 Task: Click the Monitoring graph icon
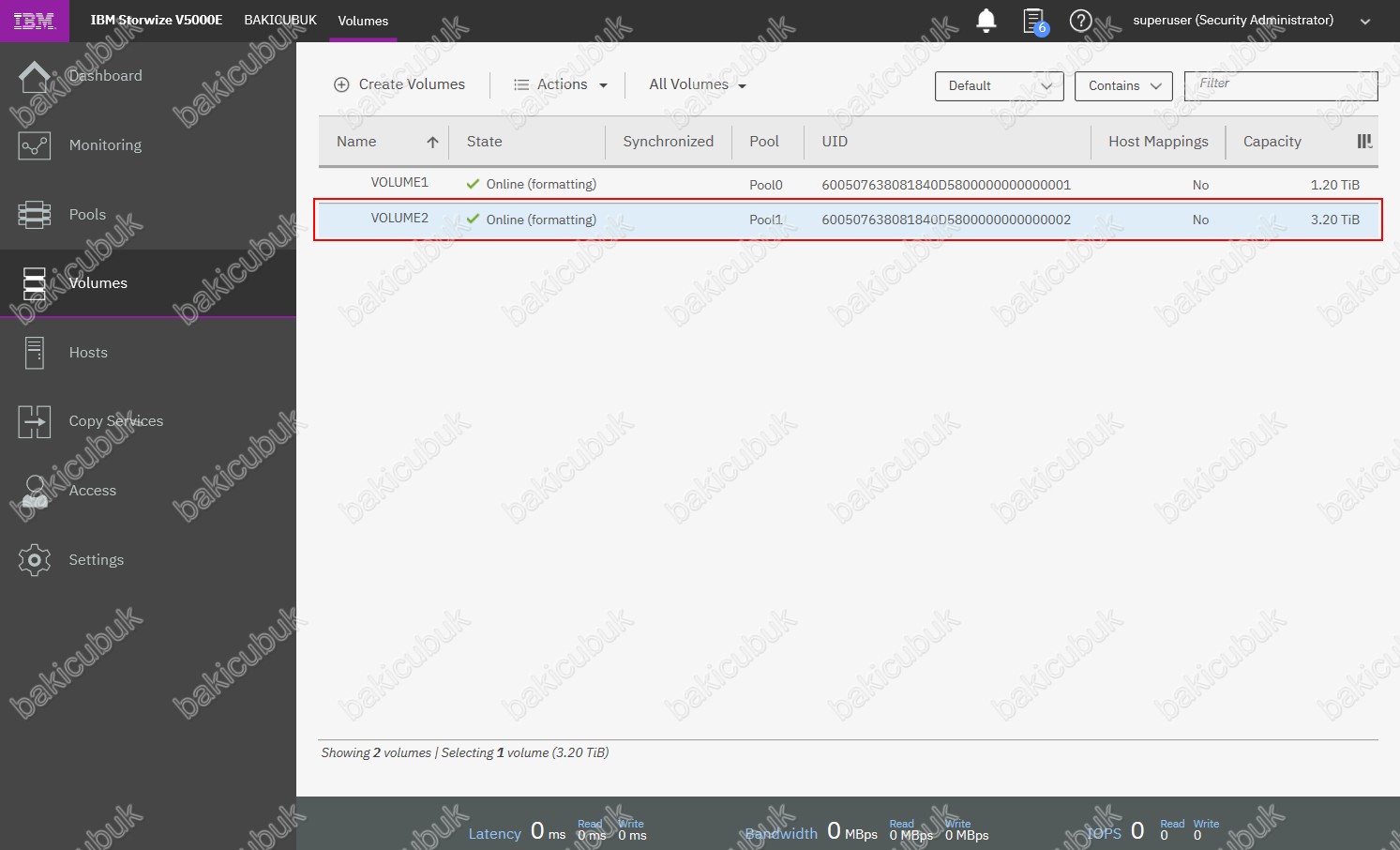[x=35, y=145]
